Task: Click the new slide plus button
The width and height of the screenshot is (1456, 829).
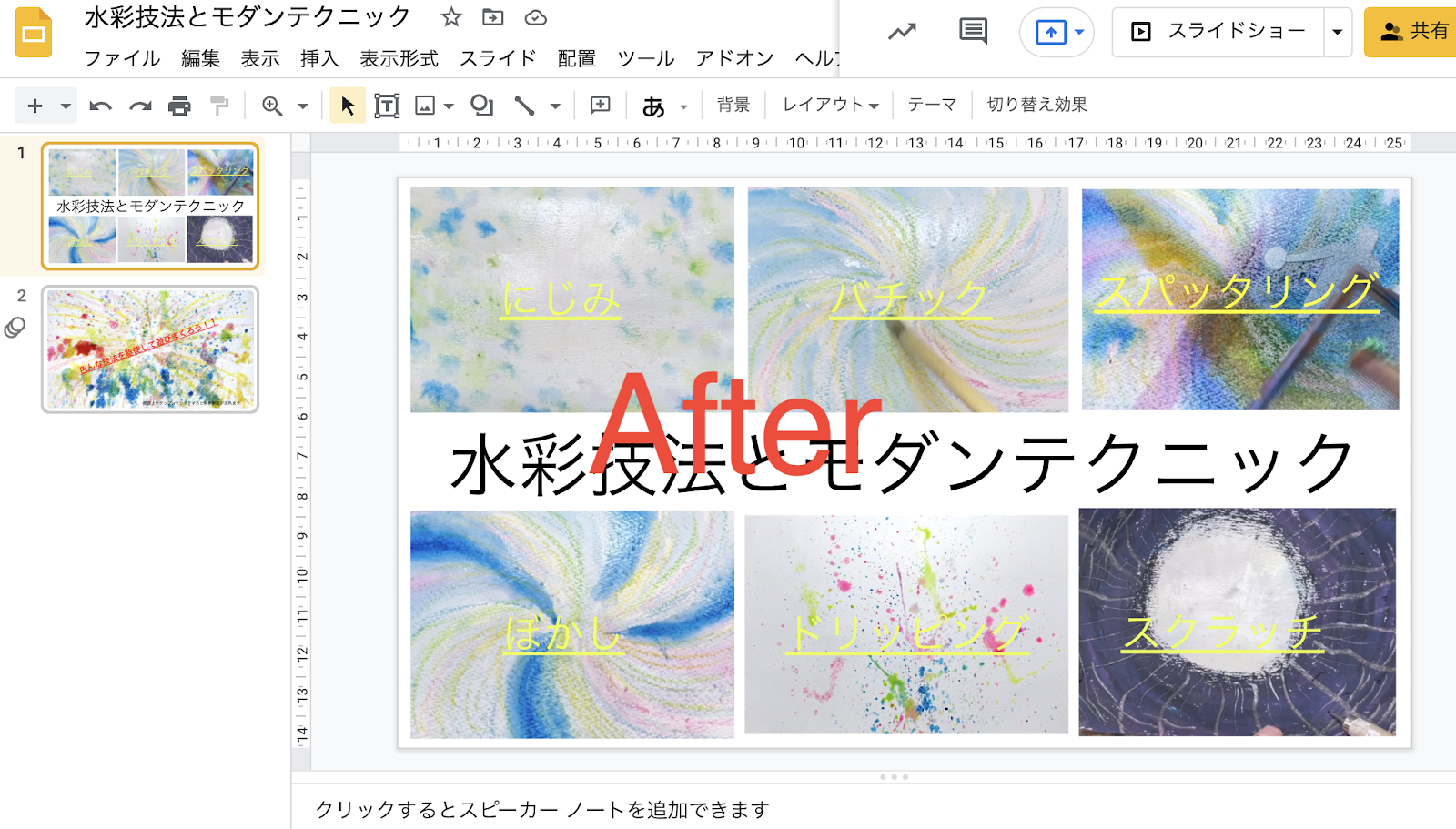Action: point(35,106)
